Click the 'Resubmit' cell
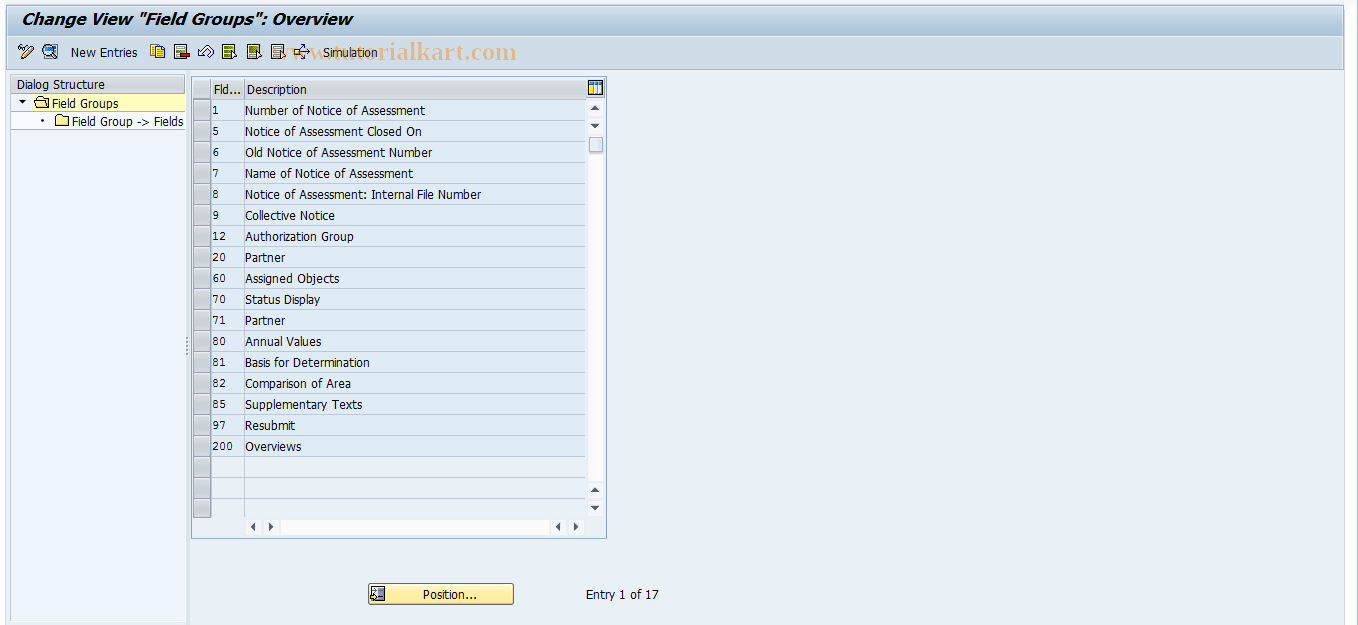1358x625 pixels. [415, 425]
